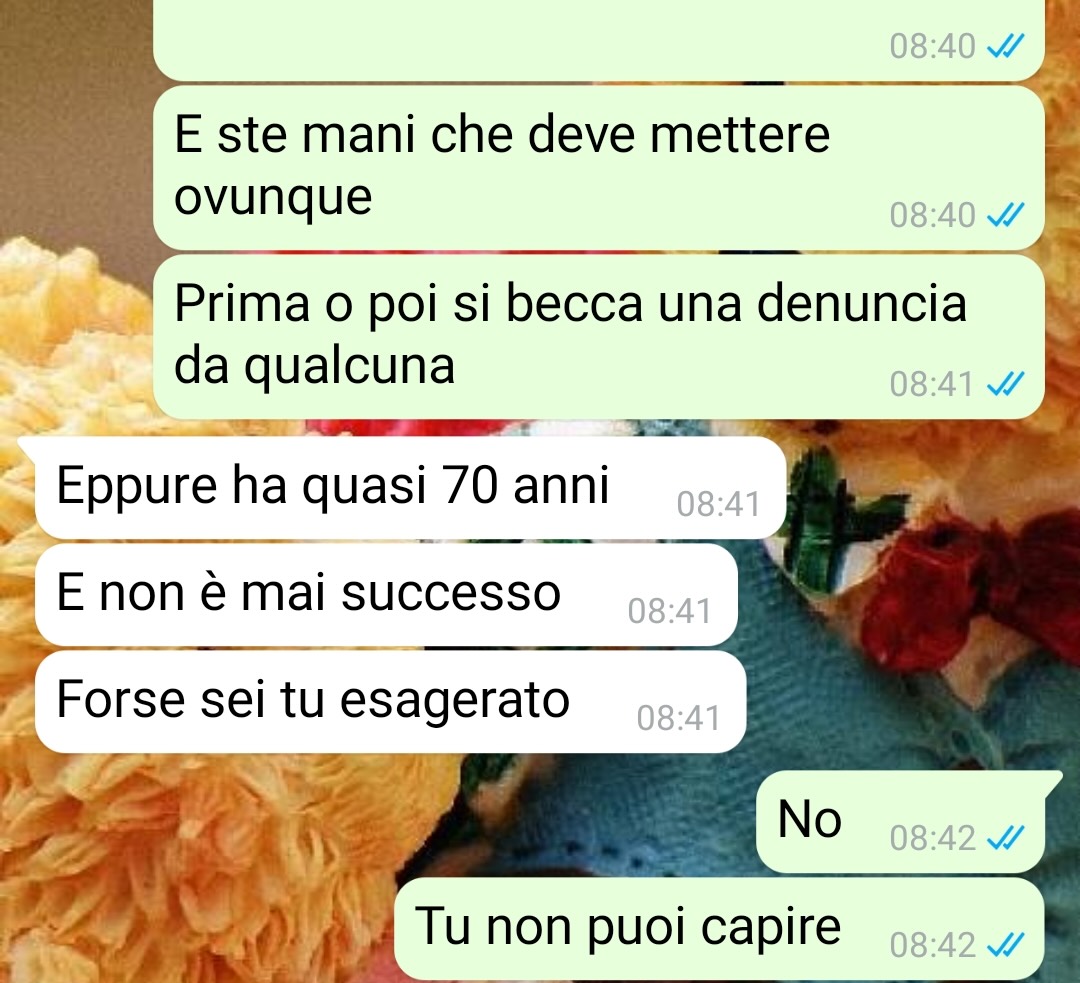1080x983 pixels.
Task: Tap read ticks on the partially visible top message
Action: [1006, 46]
